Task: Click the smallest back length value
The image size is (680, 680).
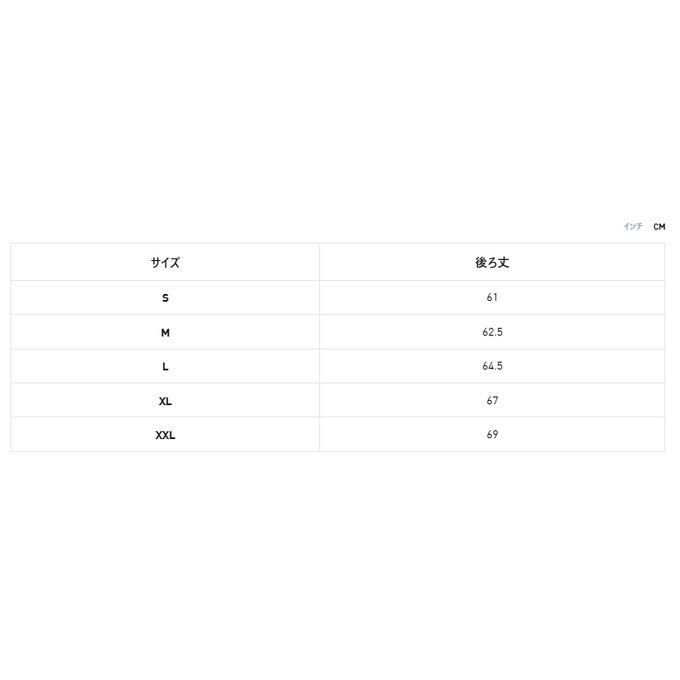Action: (492, 298)
